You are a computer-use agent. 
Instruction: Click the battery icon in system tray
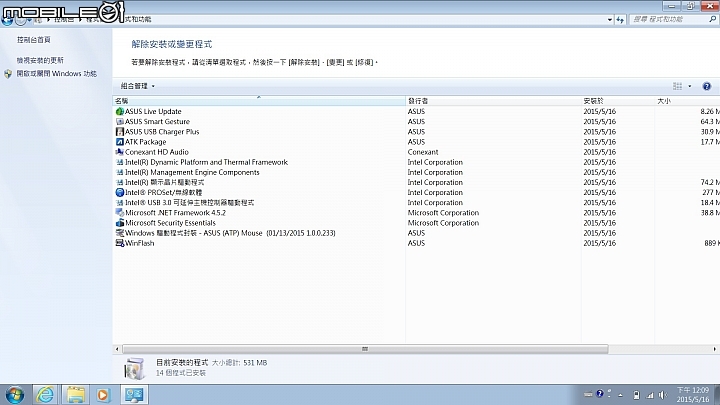tap(636, 395)
